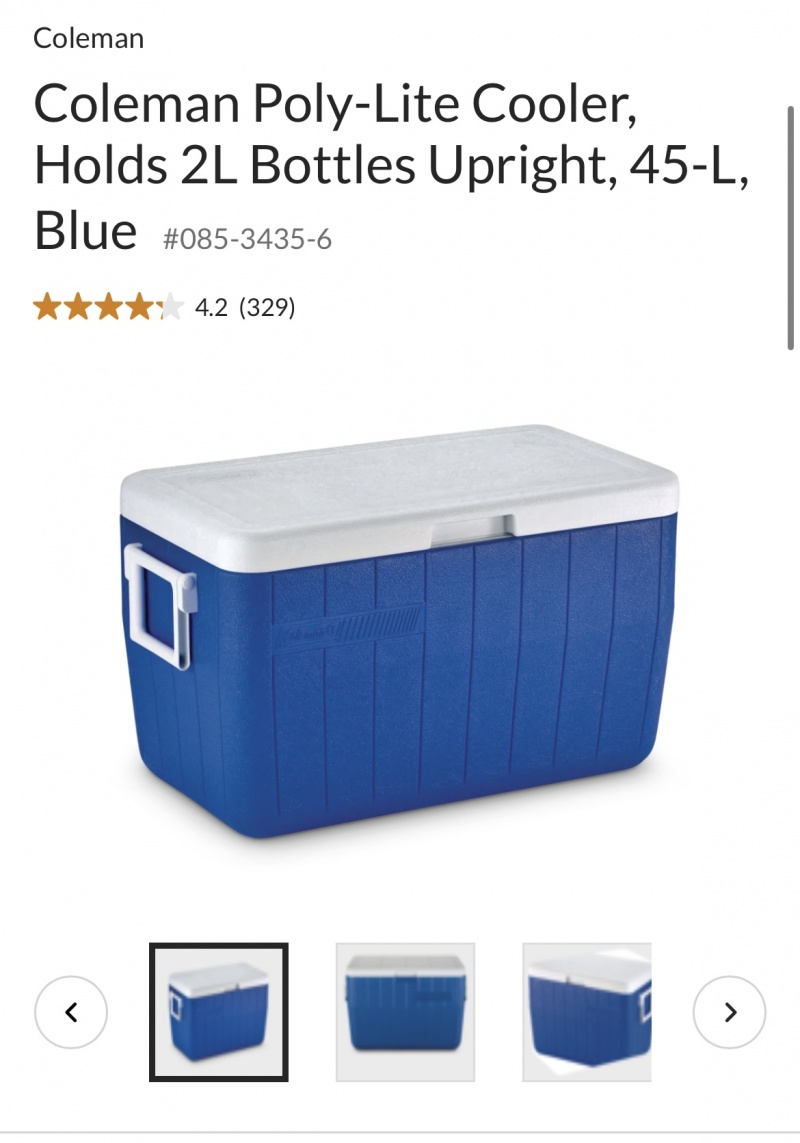Select the front-view cooler thumbnail
The image size is (800, 1143).
tap(405, 1012)
